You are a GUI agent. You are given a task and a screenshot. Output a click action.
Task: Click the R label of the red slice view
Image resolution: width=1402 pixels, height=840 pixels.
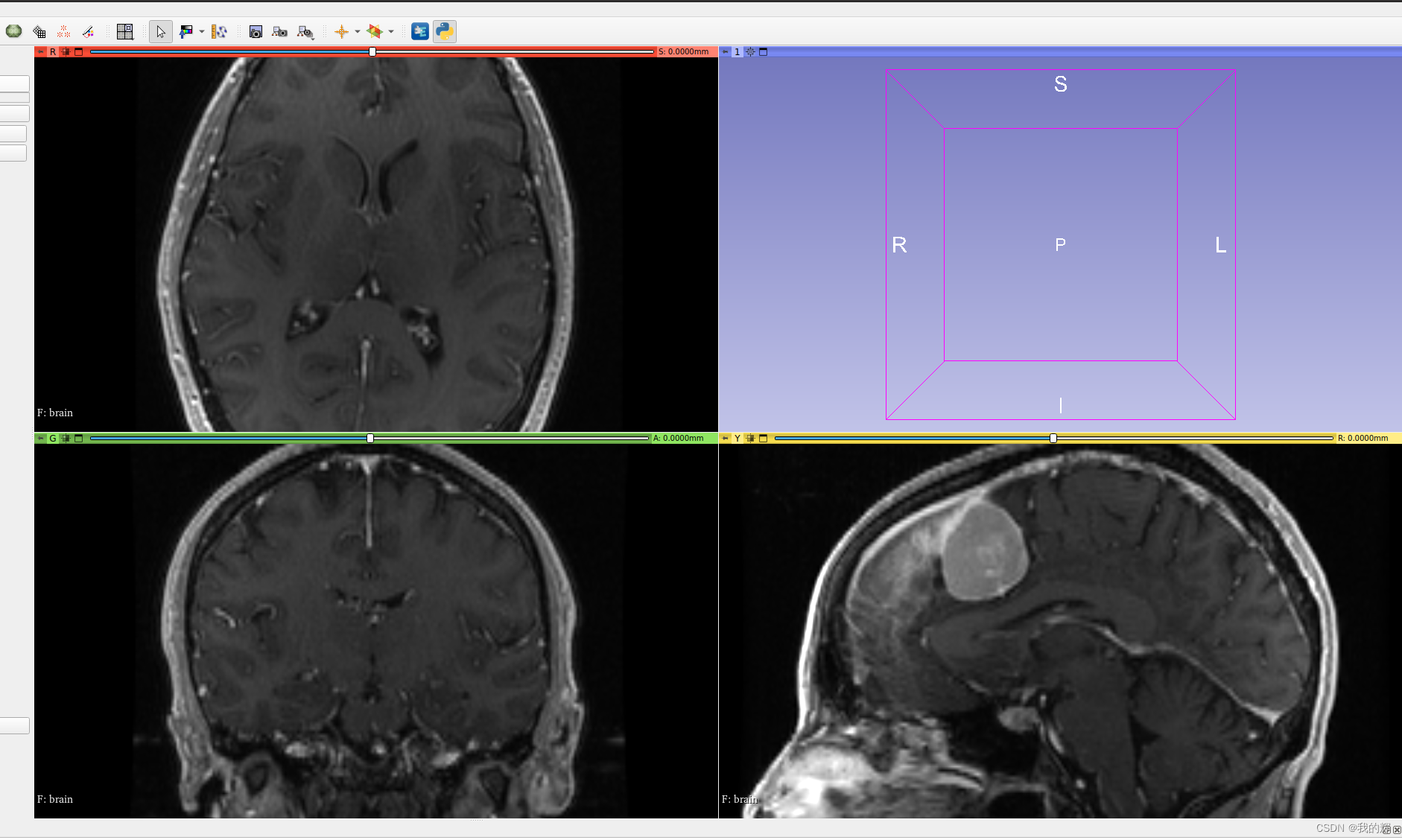click(53, 52)
